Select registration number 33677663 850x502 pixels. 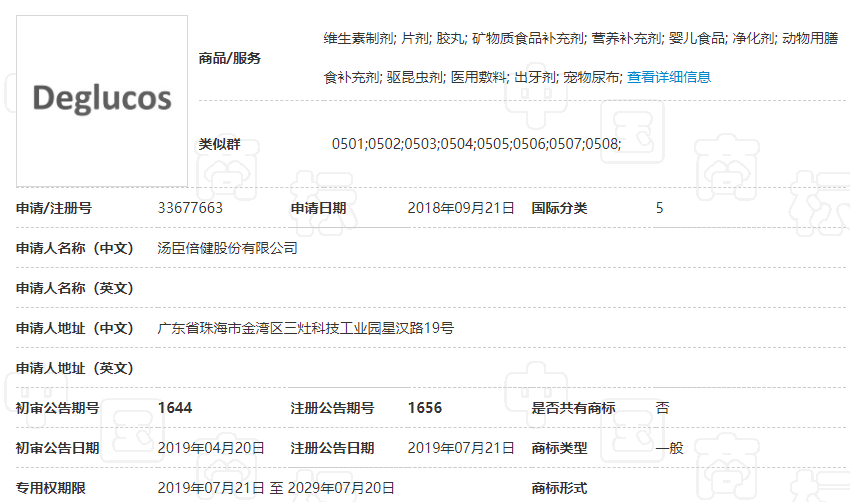[190, 208]
